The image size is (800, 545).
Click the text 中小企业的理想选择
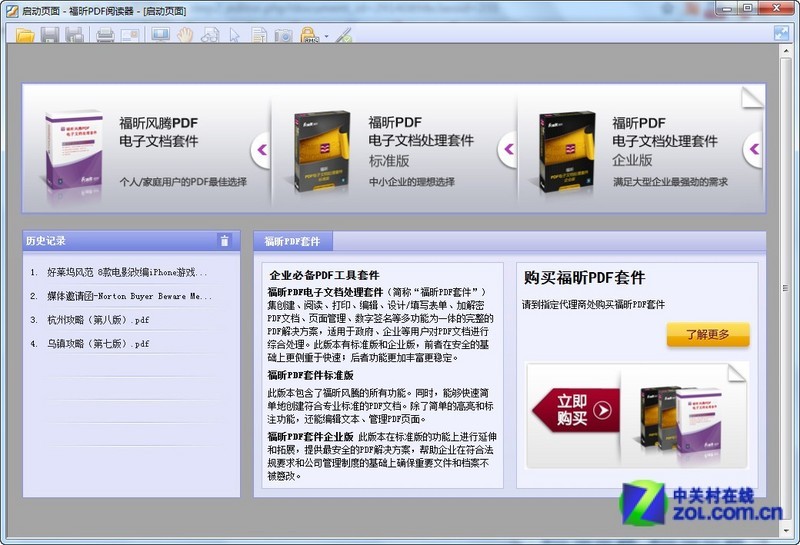(412, 182)
